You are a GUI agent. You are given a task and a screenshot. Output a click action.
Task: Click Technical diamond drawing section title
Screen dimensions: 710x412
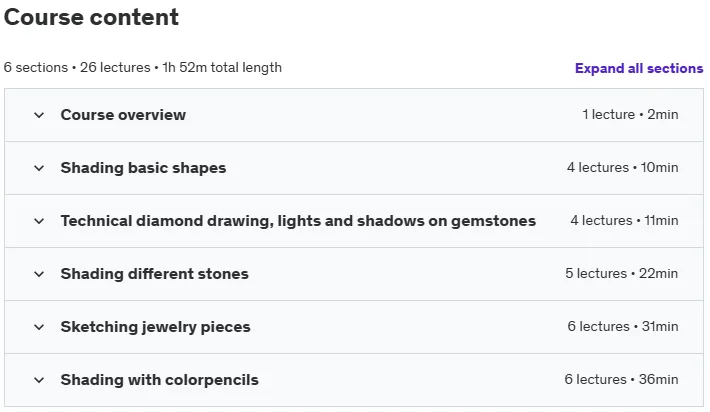pyautogui.click(x=298, y=221)
